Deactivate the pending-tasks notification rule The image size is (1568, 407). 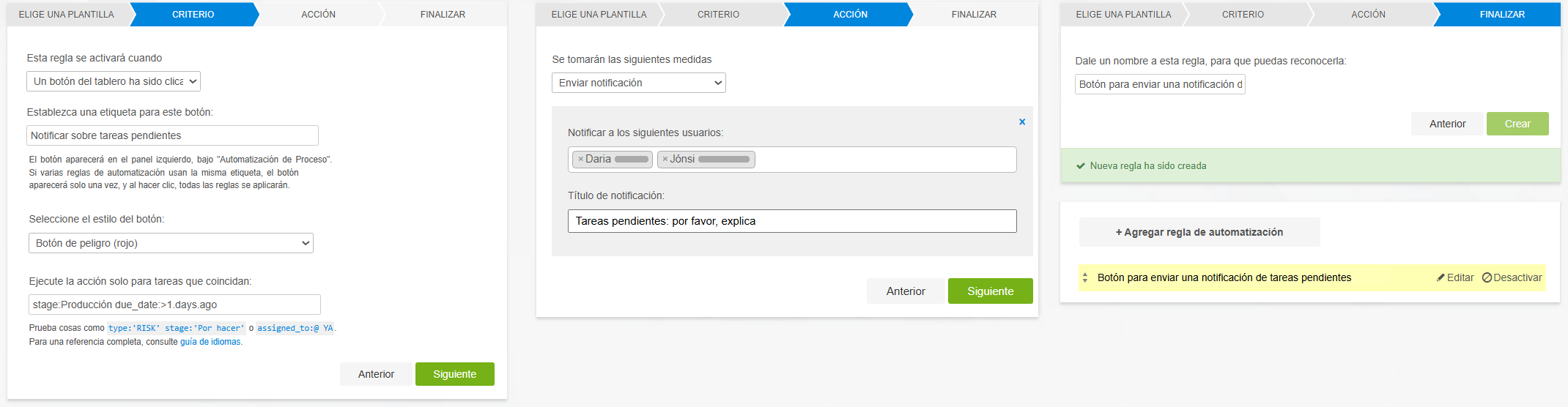tap(1512, 278)
